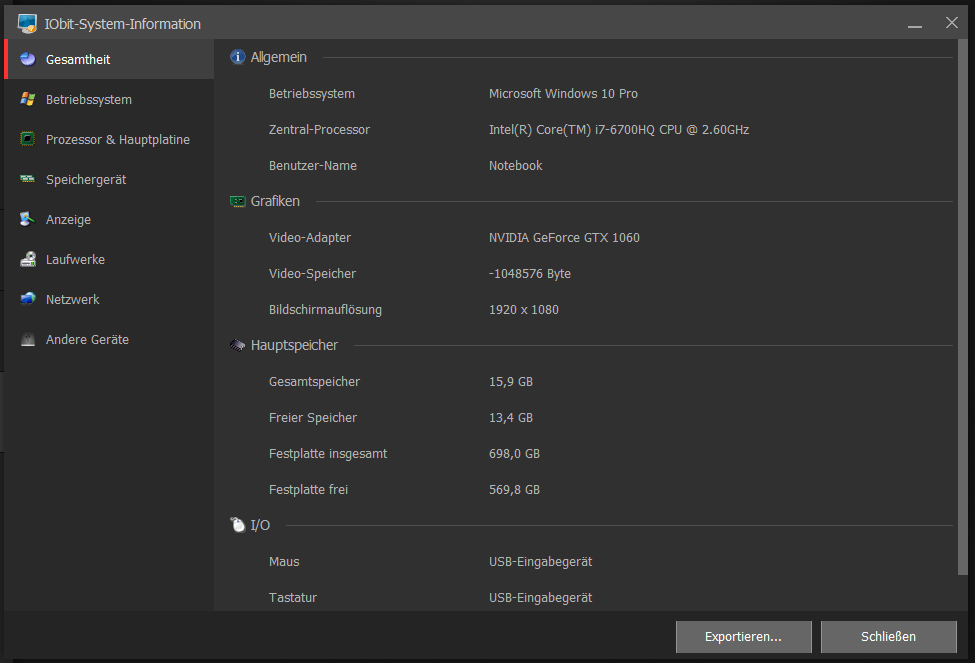This screenshot has width=975, height=663.
Task: Click the Gesamtspeicher label
Action: click(x=314, y=382)
